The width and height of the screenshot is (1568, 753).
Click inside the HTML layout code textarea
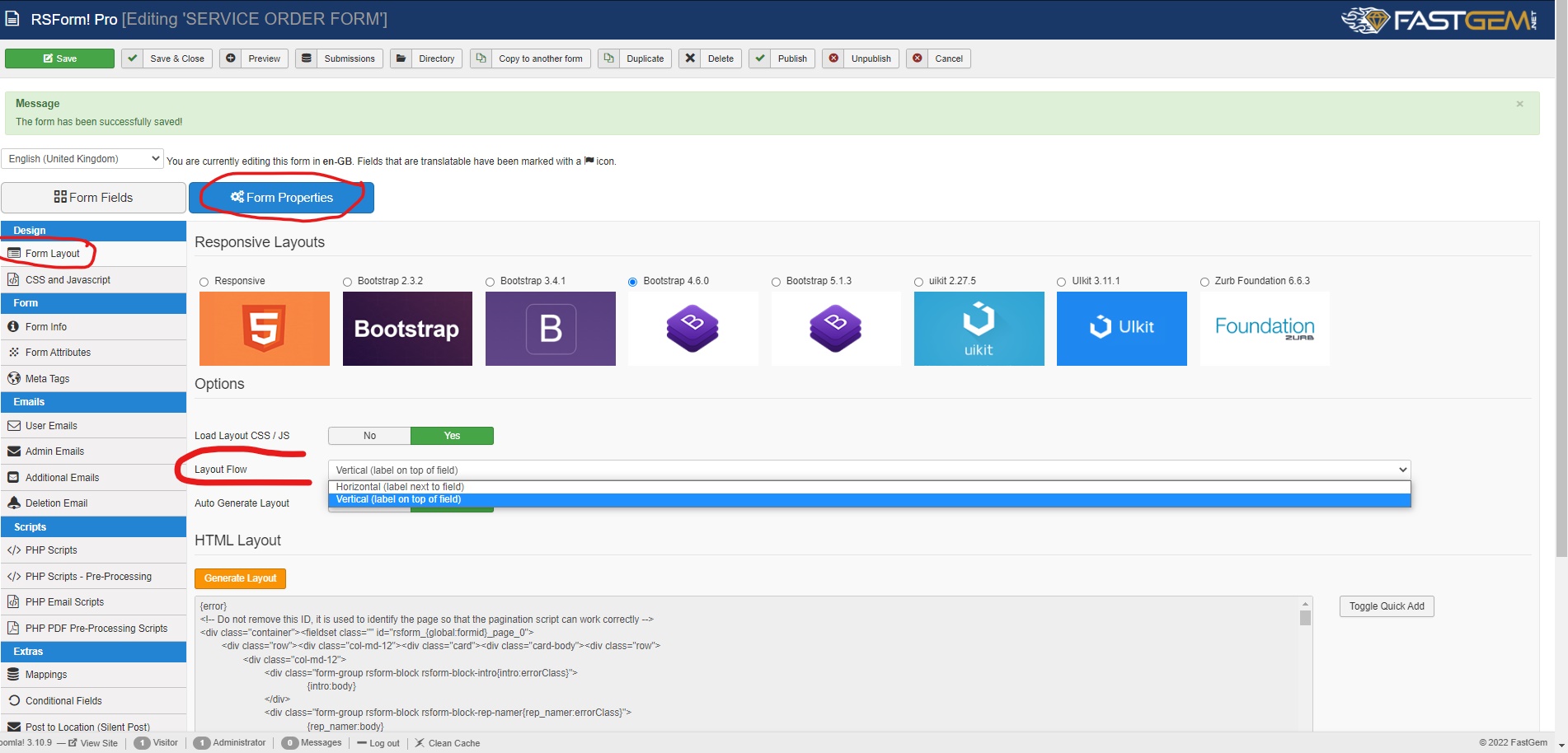coord(747,664)
